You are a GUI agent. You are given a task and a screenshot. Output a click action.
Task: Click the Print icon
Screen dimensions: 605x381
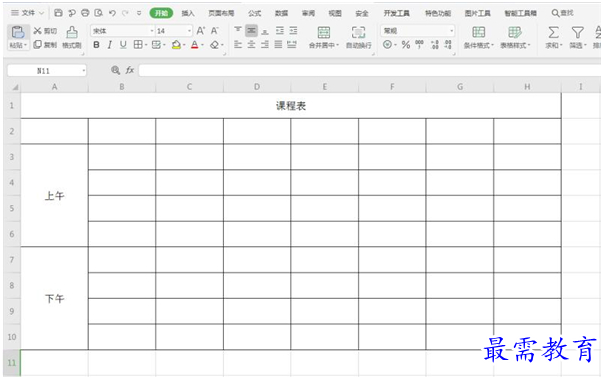point(85,13)
